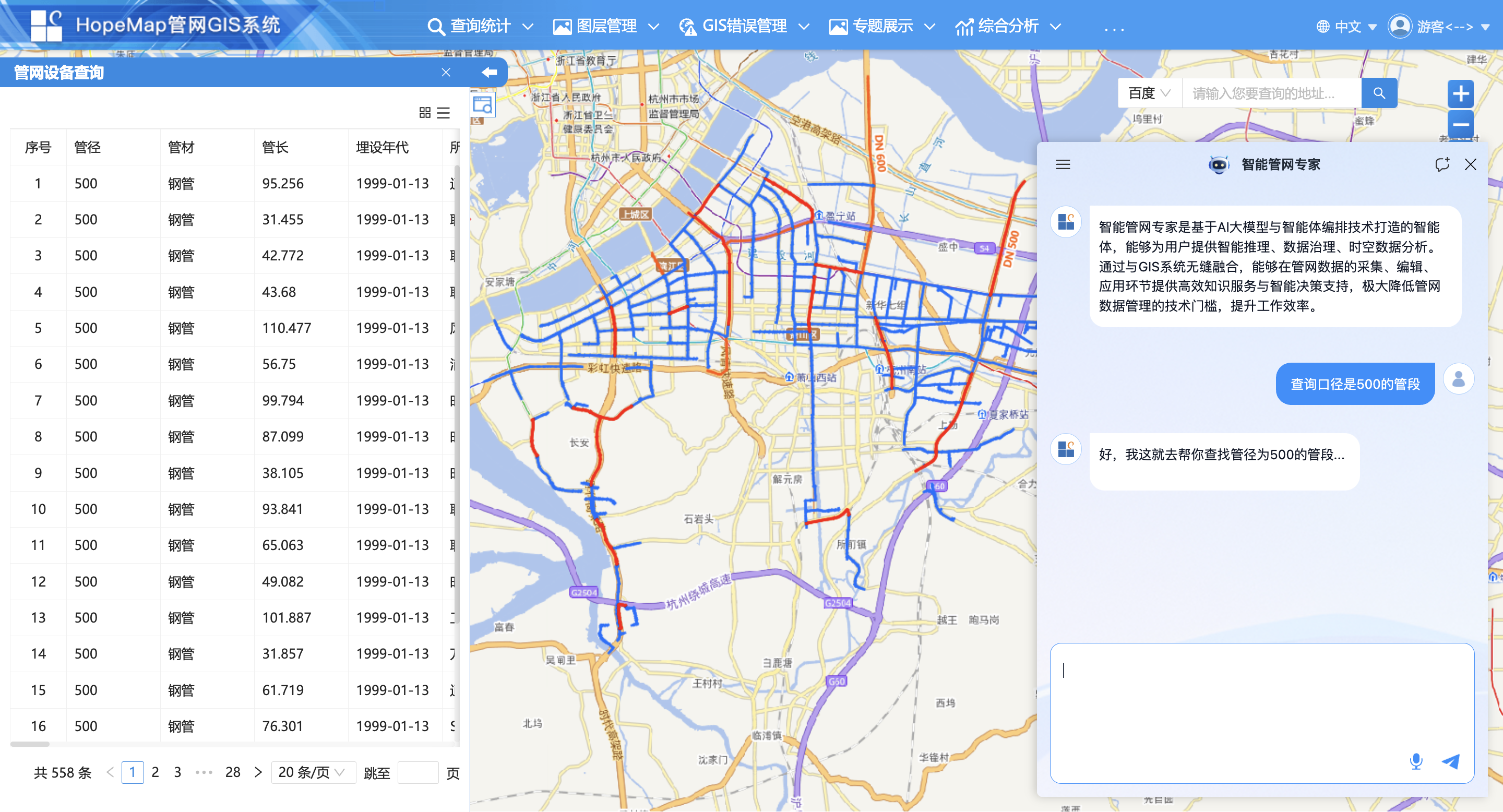Click the chat message text area
Viewport: 1503px width, 812px height.
tap(1261, 713)
